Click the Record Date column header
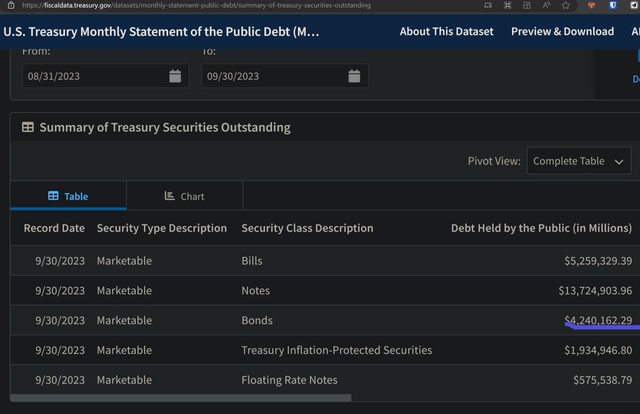Image resolution: width=640 pixels, height=414 pixels. (x=54, y=228)
